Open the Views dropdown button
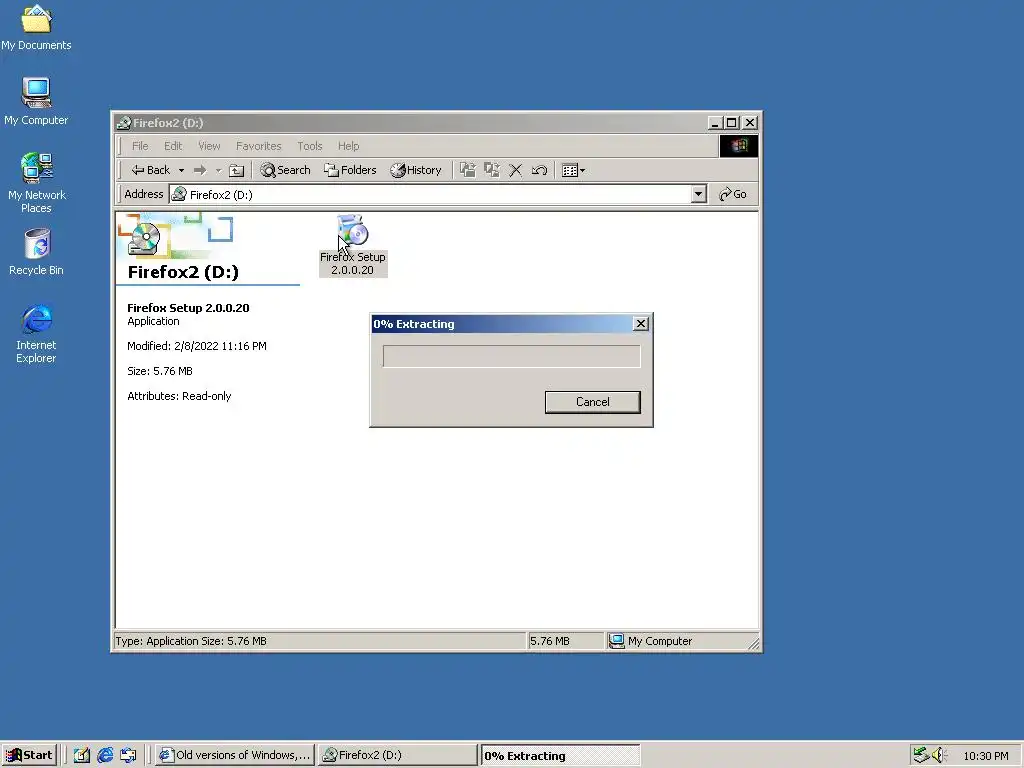Image resolution: width=1024 pixels, height=768 pixels. [573, 170]
